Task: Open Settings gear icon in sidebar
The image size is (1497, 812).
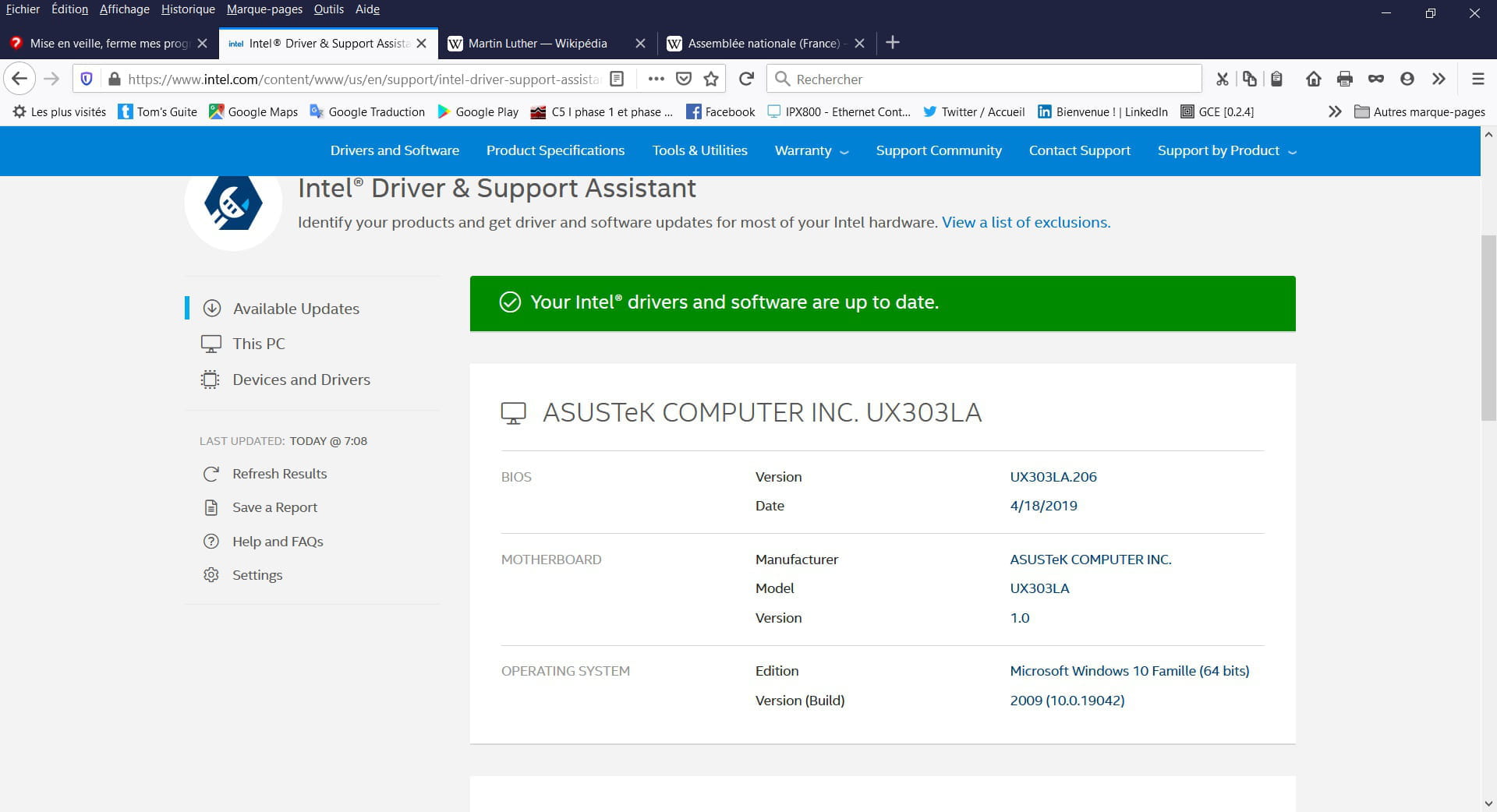Action: pyautogui.click(x=211, y=575)
